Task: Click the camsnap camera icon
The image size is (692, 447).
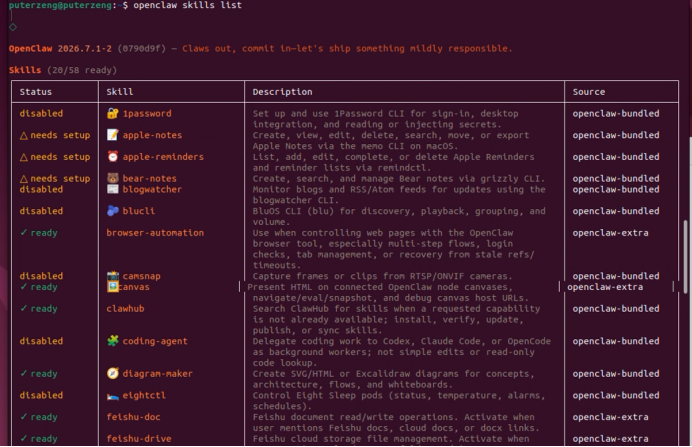Action: tap(113, 276)
